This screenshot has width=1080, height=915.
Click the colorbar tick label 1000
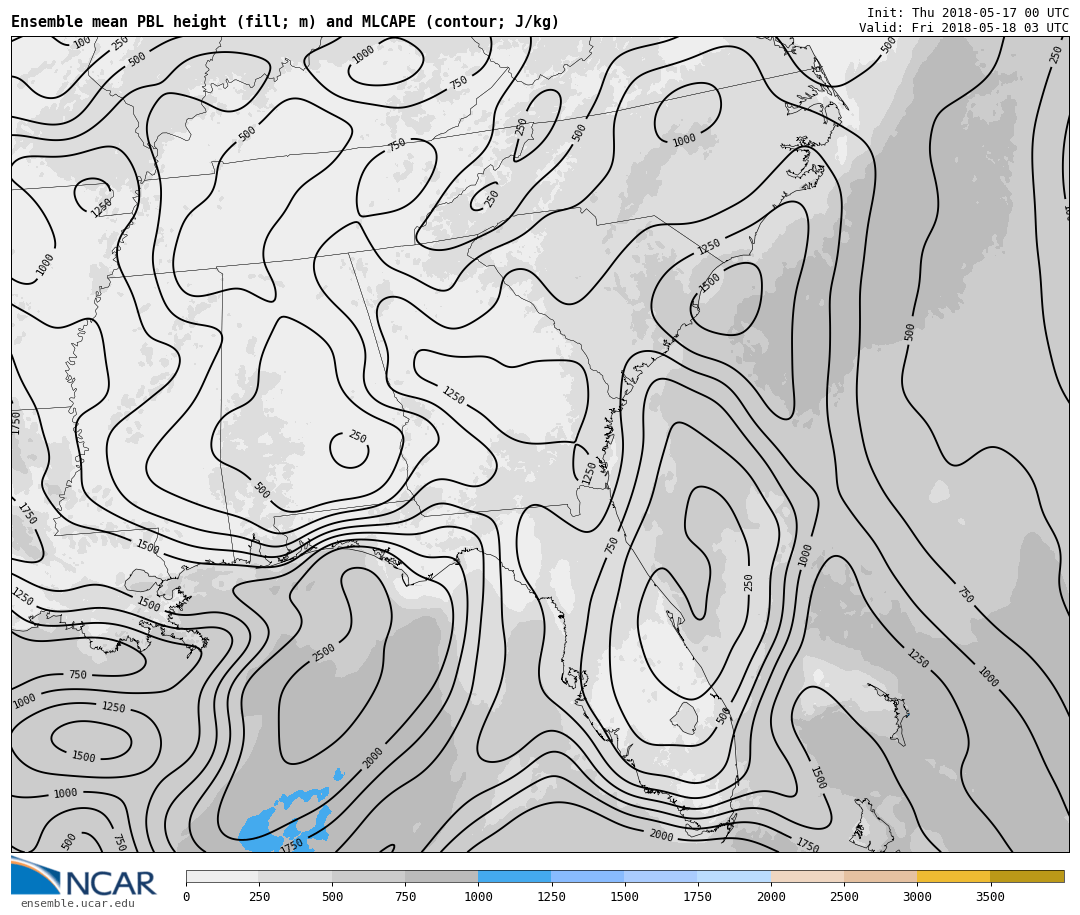[478, 896]
